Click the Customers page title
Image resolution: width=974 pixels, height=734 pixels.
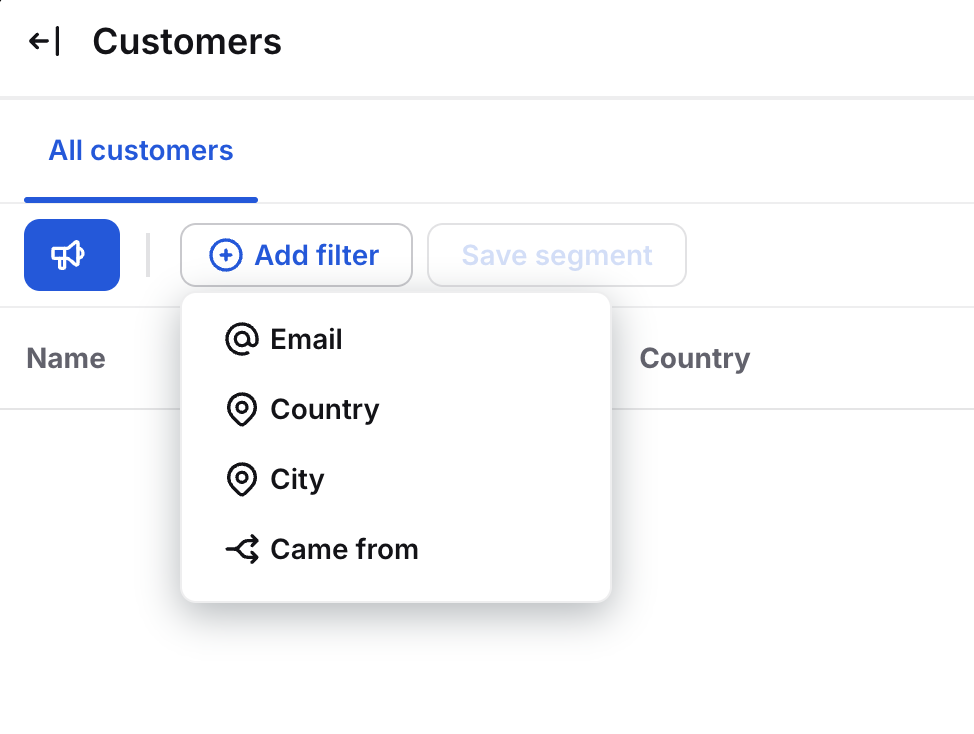[187, 42]
